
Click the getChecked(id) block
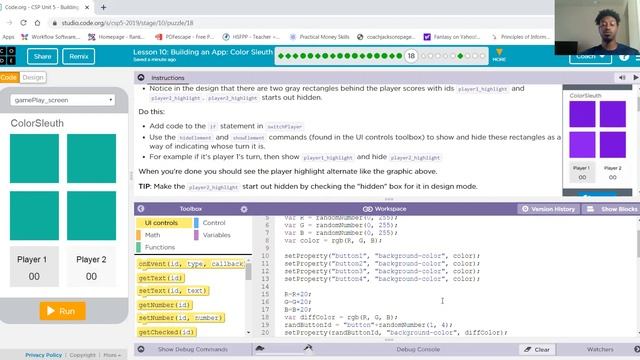[167, 332]
